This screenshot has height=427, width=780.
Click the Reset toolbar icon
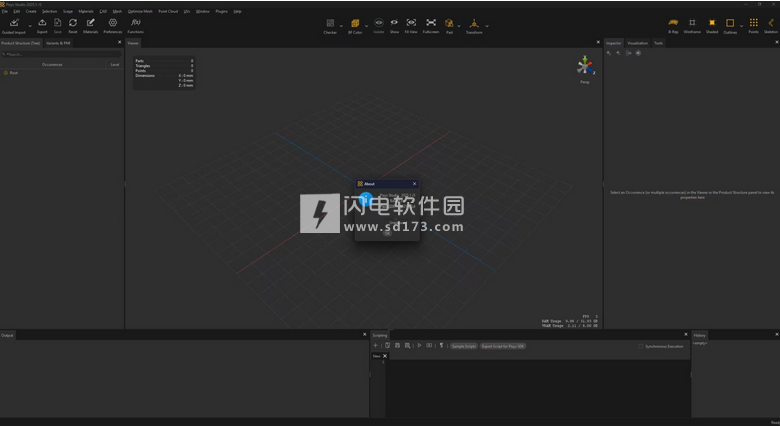[73, 22]
